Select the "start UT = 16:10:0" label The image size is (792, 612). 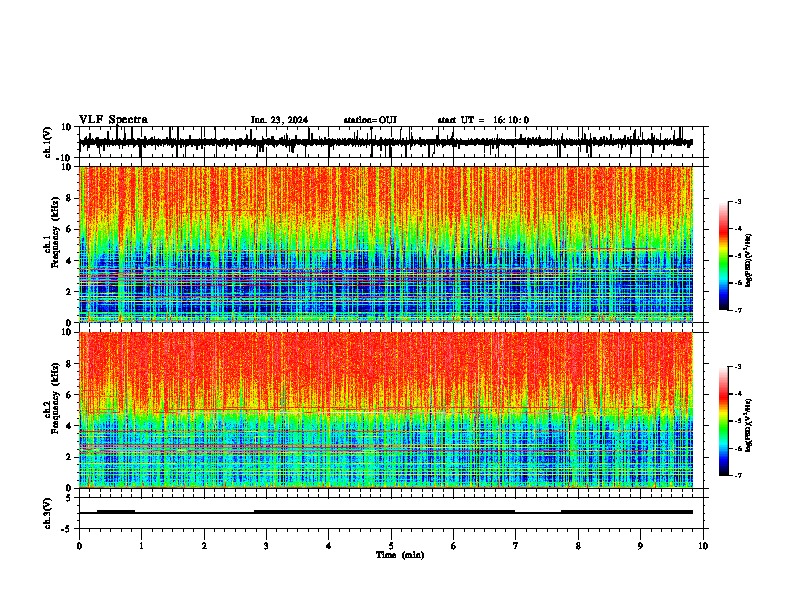(x=483, y=120)
